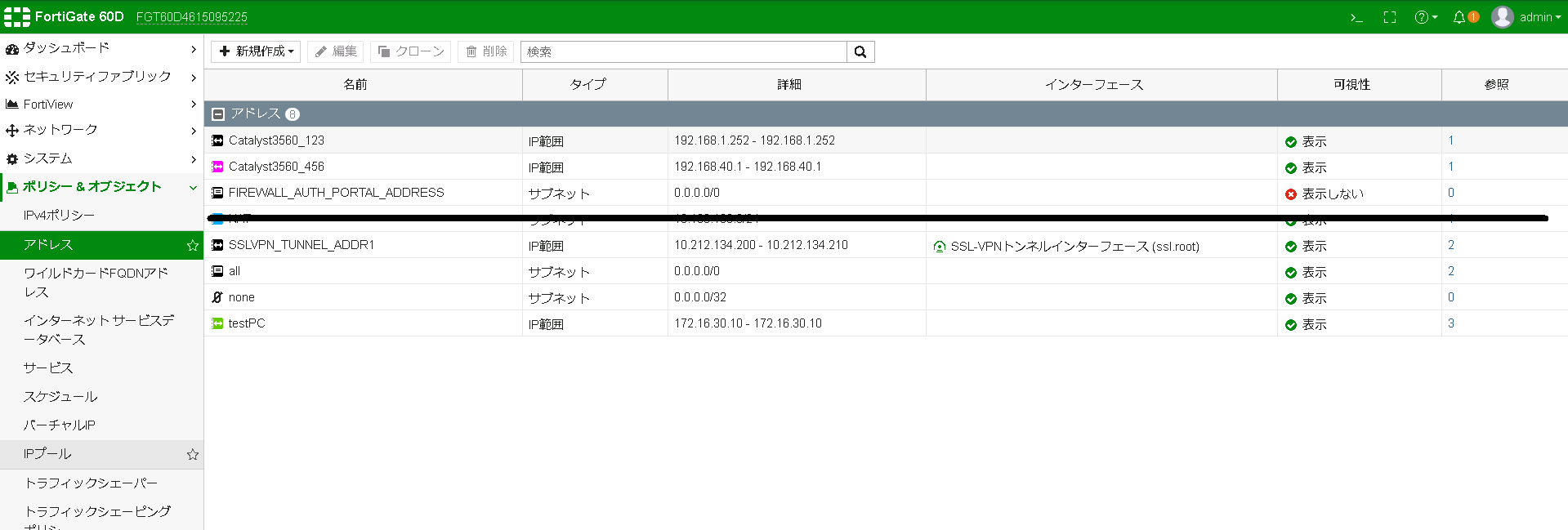Click the FortiGate logo icon
The width and height of the screenshot is (1568, 530).
17,17
